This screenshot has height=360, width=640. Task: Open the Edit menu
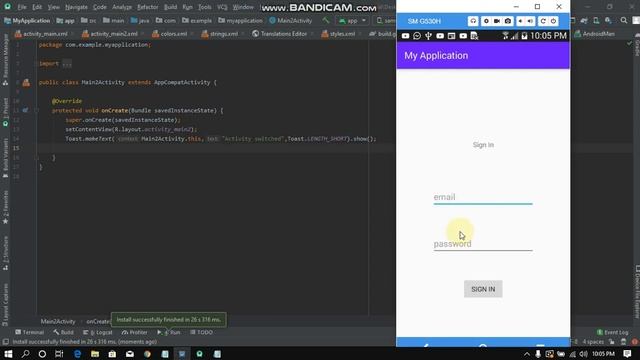pyautogui.click(x=37, y=7)
